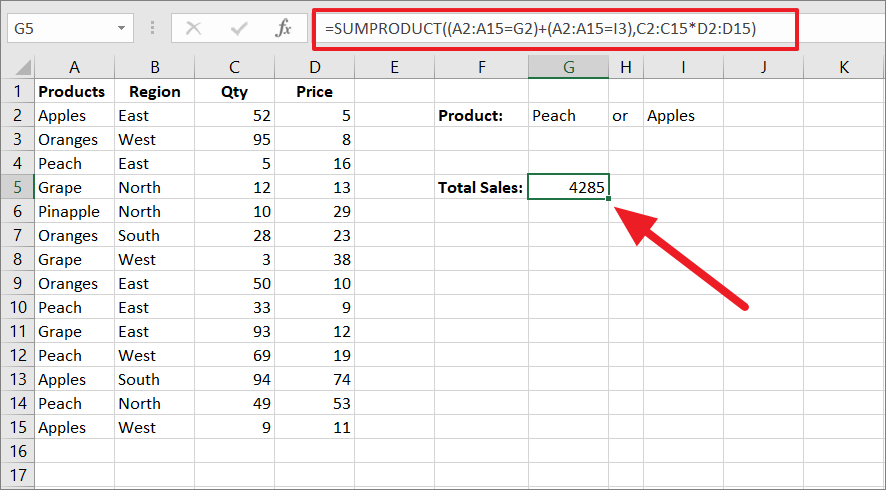This screenshot has width=886, height=490.
Task: Select cell I2 containing Apples
Action: click(683, 115)
